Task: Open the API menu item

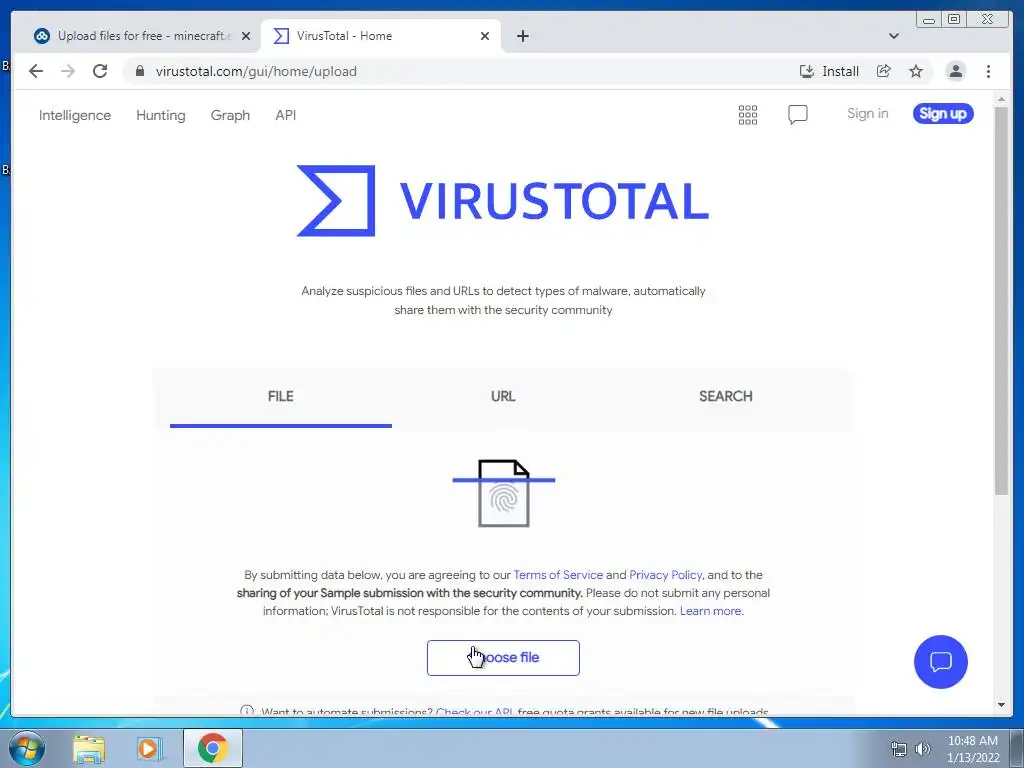Action: [x=285, y=115]
